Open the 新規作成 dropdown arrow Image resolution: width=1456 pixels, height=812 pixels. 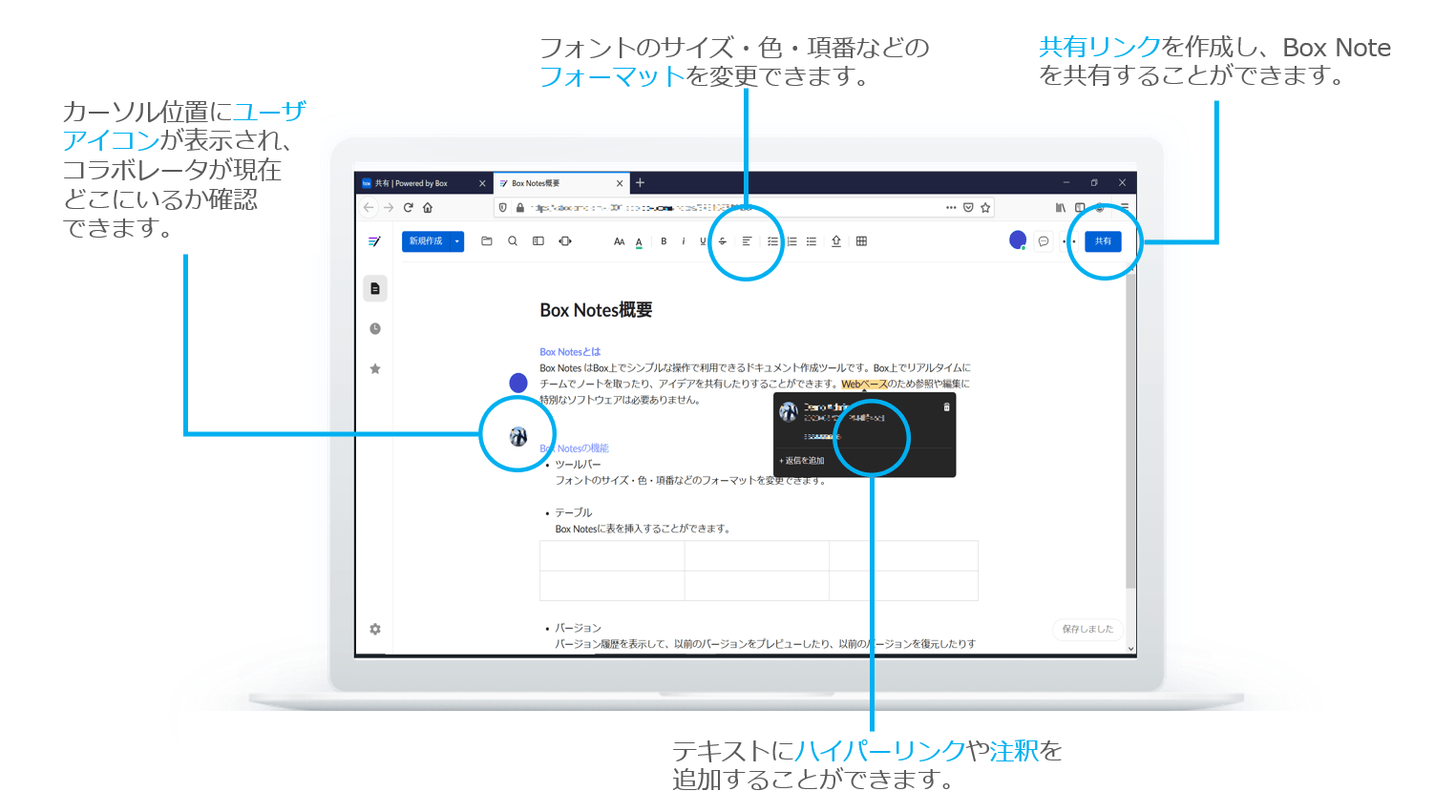pyautogui.click(x=456, y=240)
